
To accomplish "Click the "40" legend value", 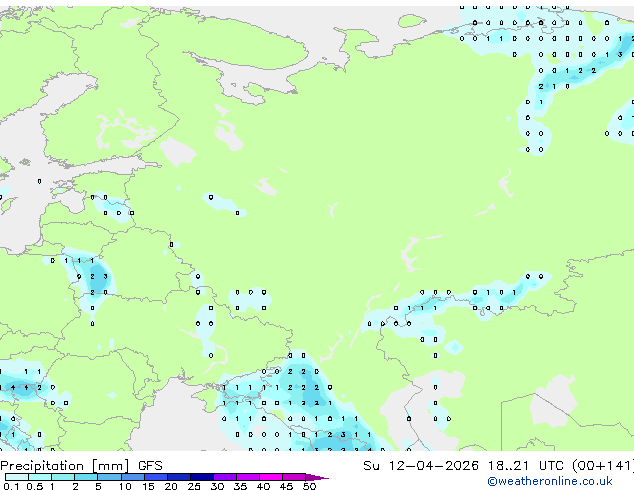I will click(263, 486).
